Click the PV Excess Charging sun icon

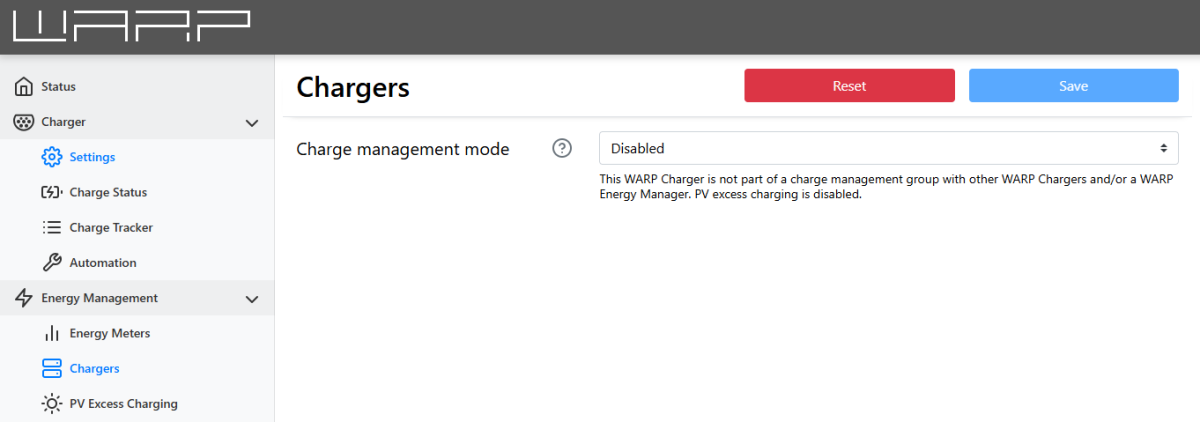(52, 404)
